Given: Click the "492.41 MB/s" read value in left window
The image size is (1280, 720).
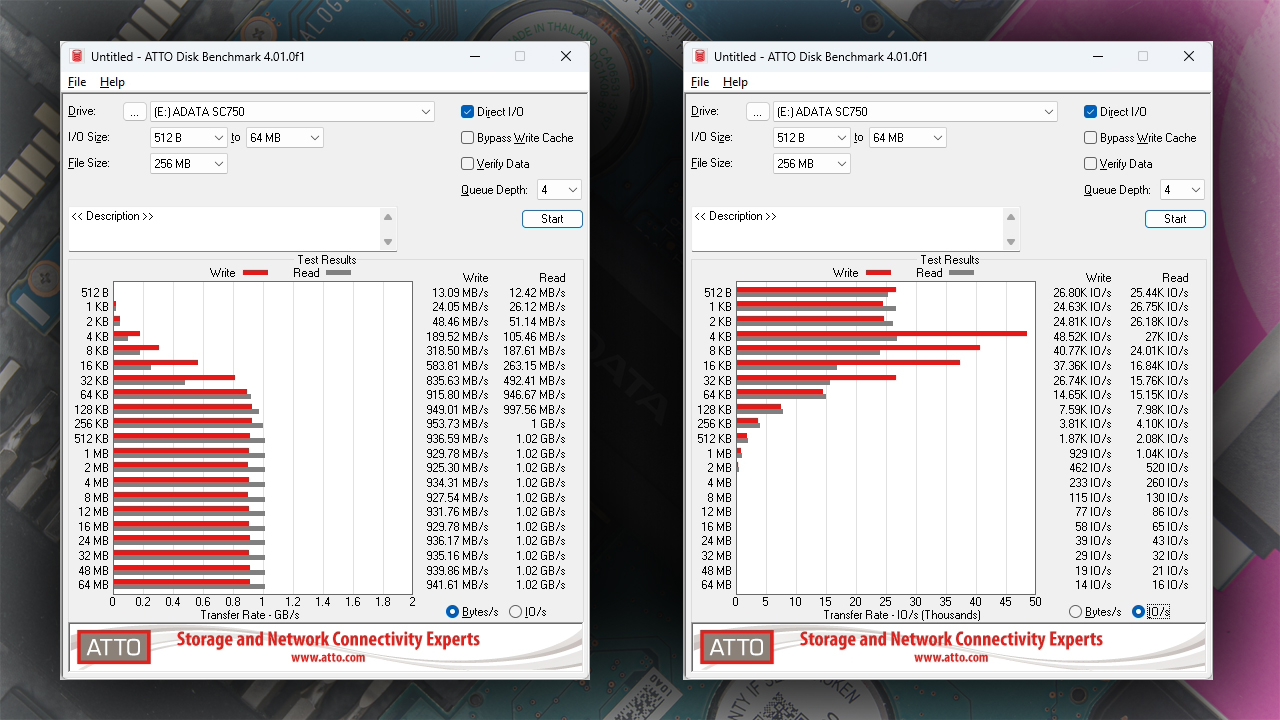Looking at the screenshot, I should 533,381.
